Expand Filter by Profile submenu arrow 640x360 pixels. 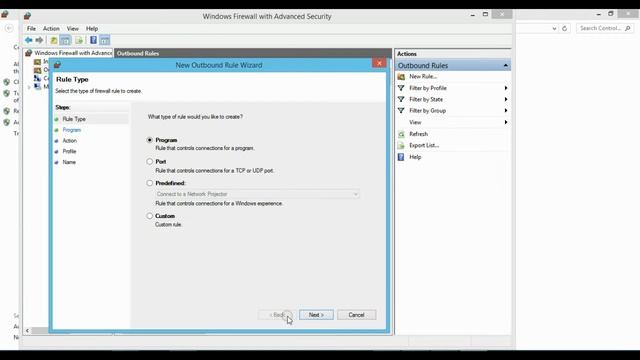(x=506, y=88)
